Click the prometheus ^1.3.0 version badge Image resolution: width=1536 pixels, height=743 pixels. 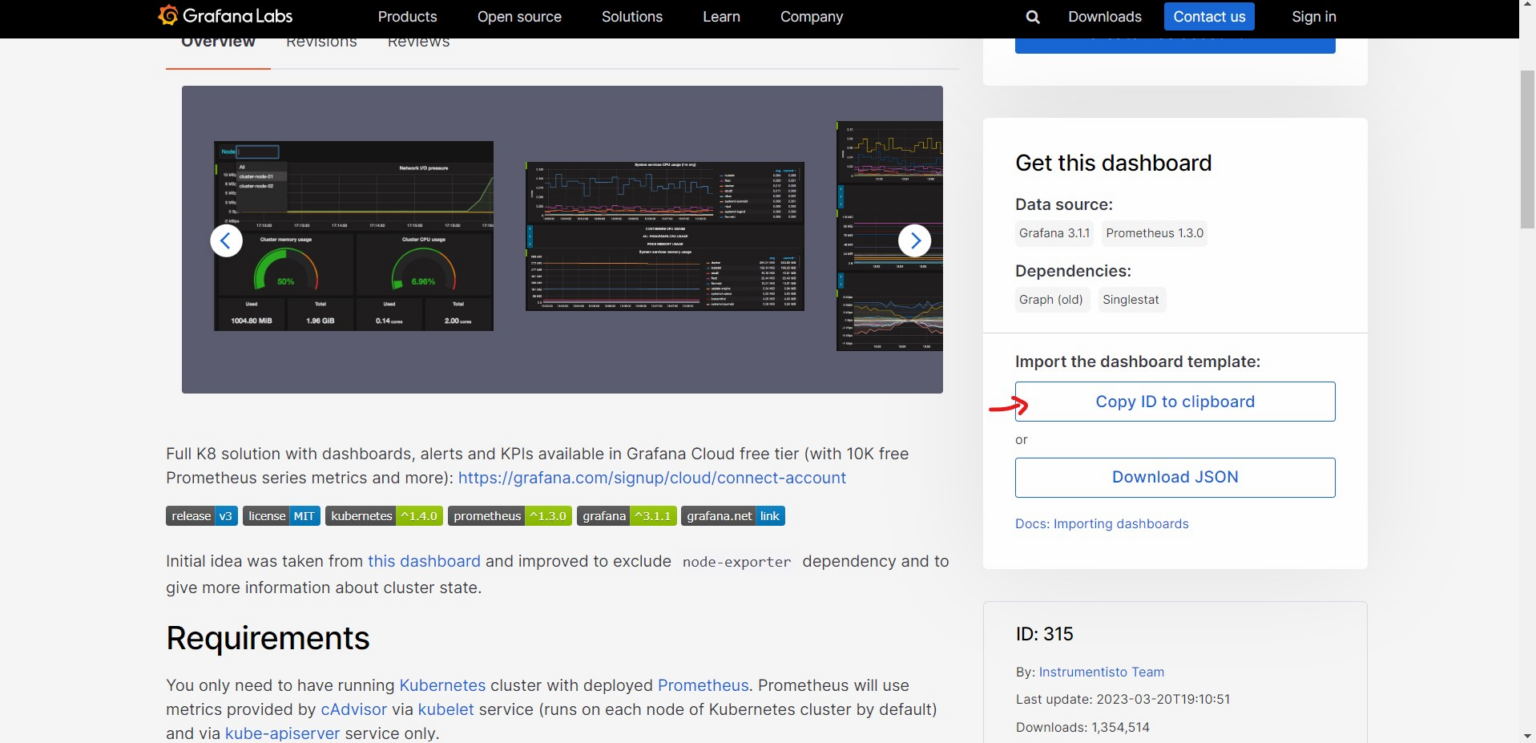[x=510, y=515]
